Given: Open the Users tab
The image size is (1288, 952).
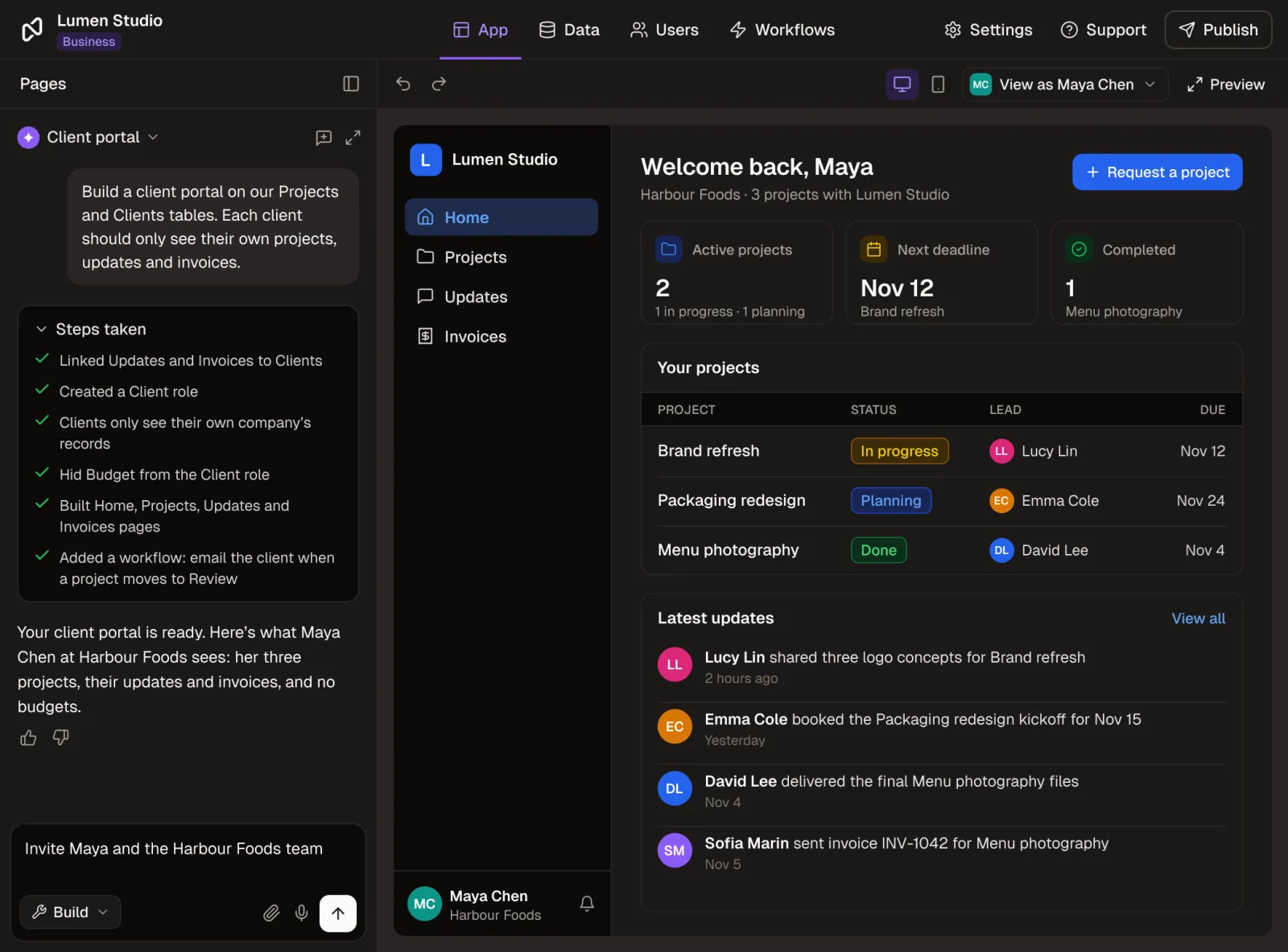Looking at the screenshot, I should 664,30.
